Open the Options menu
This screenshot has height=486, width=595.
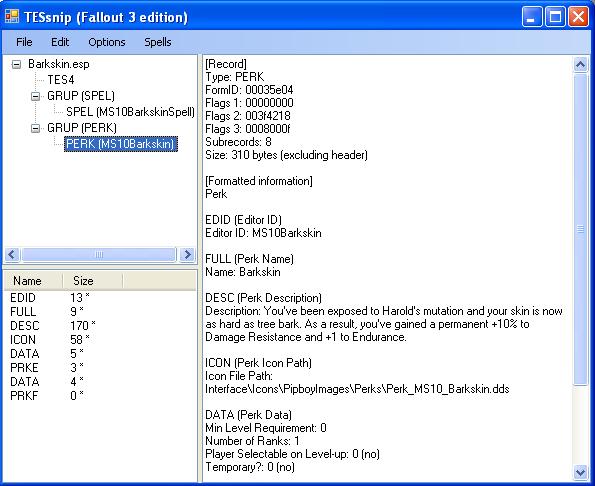pos(107,42)
